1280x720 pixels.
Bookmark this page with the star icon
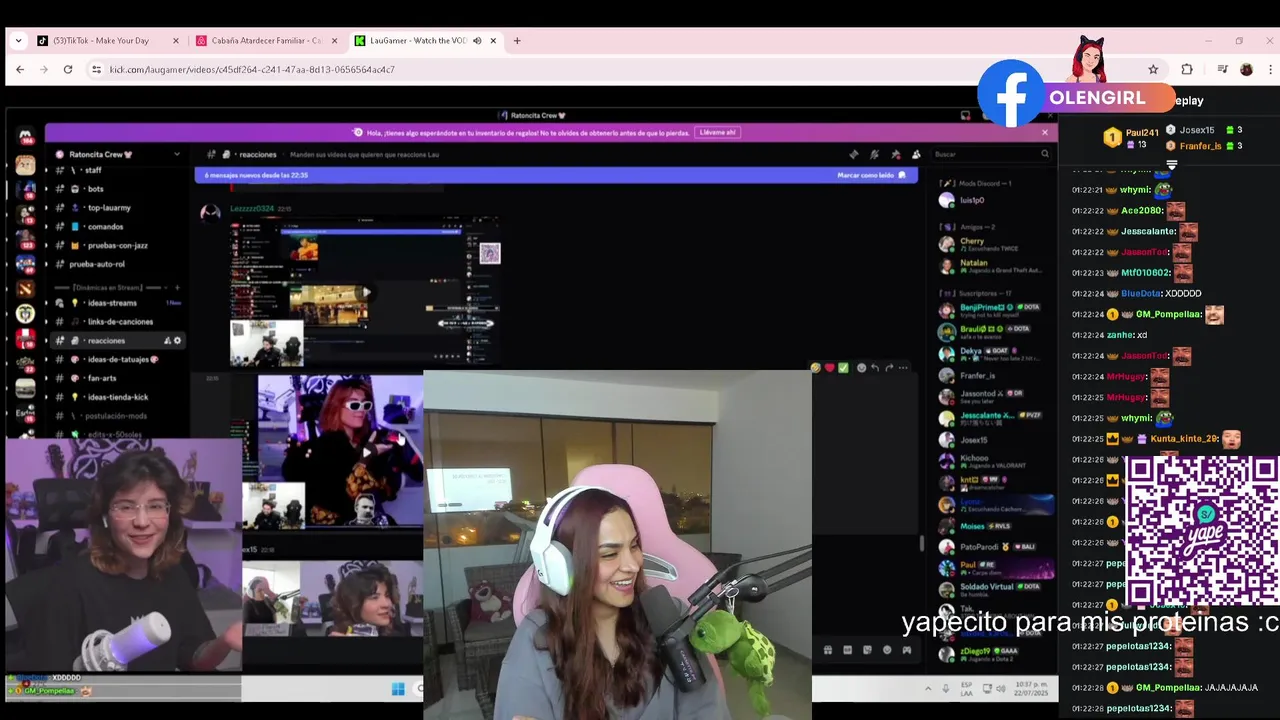1153,69
